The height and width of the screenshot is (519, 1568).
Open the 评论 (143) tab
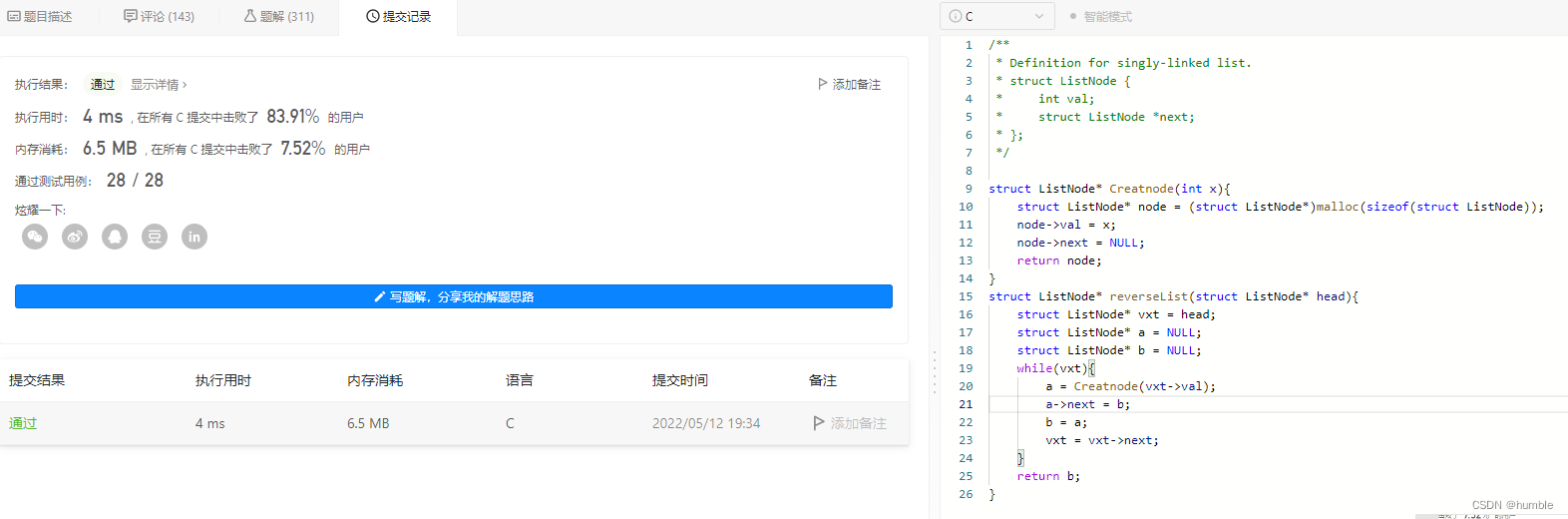click(x=159, y=17)
